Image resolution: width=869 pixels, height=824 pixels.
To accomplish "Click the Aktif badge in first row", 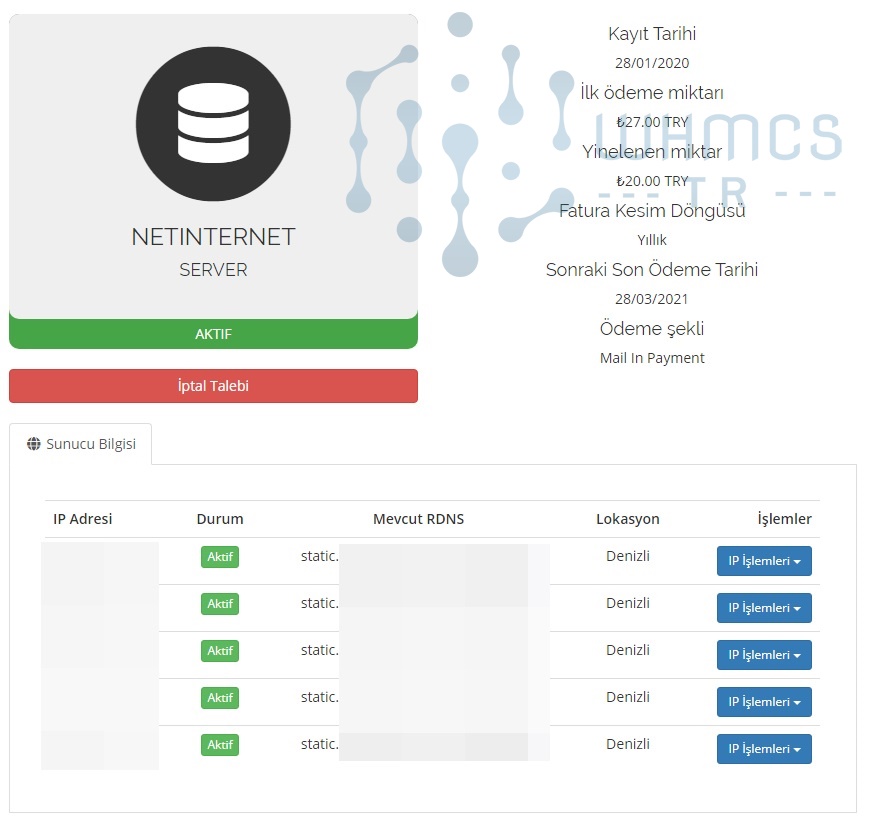I will [220, 557].
